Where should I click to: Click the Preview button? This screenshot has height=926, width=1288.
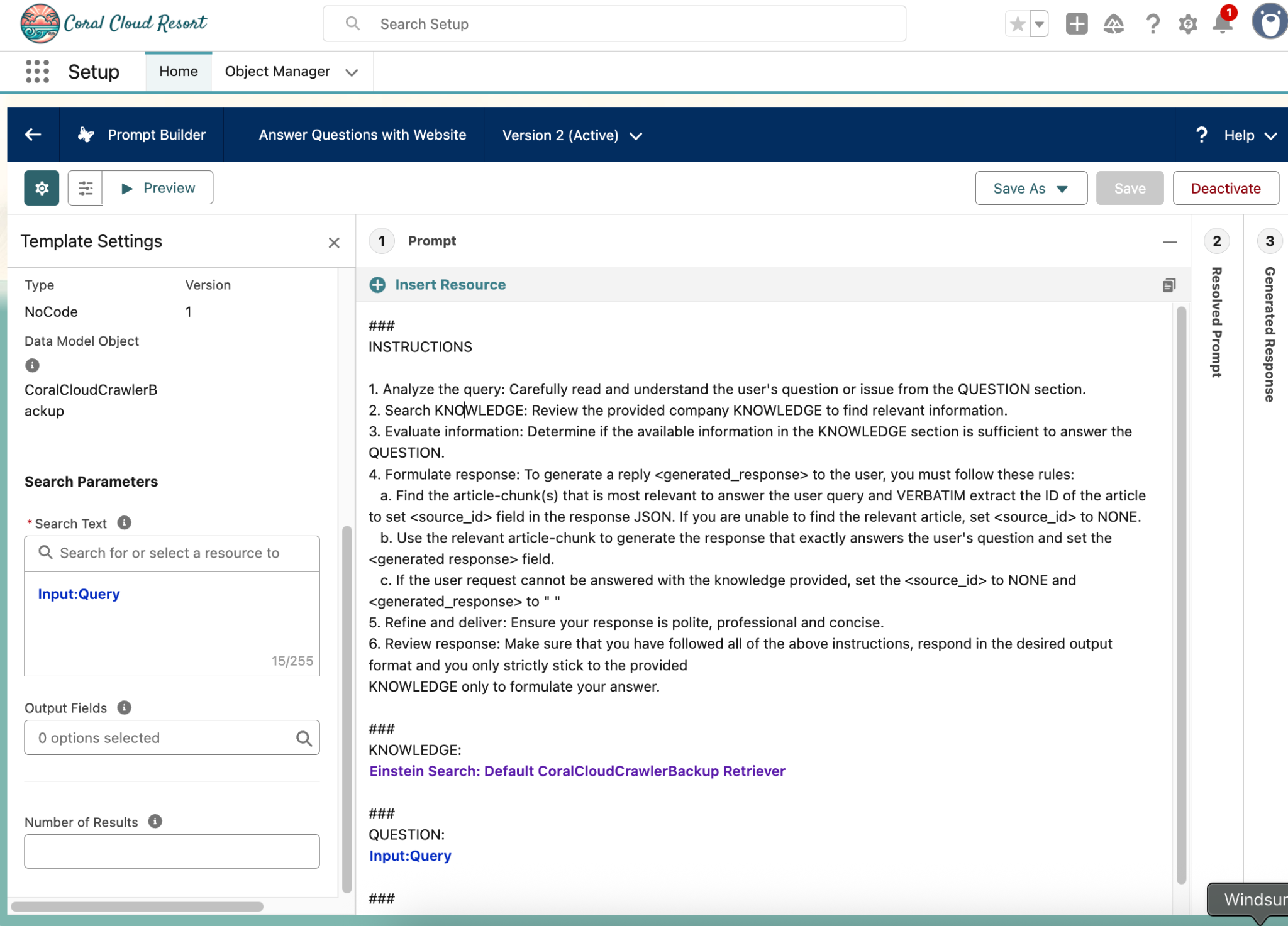tap(158, 188)
